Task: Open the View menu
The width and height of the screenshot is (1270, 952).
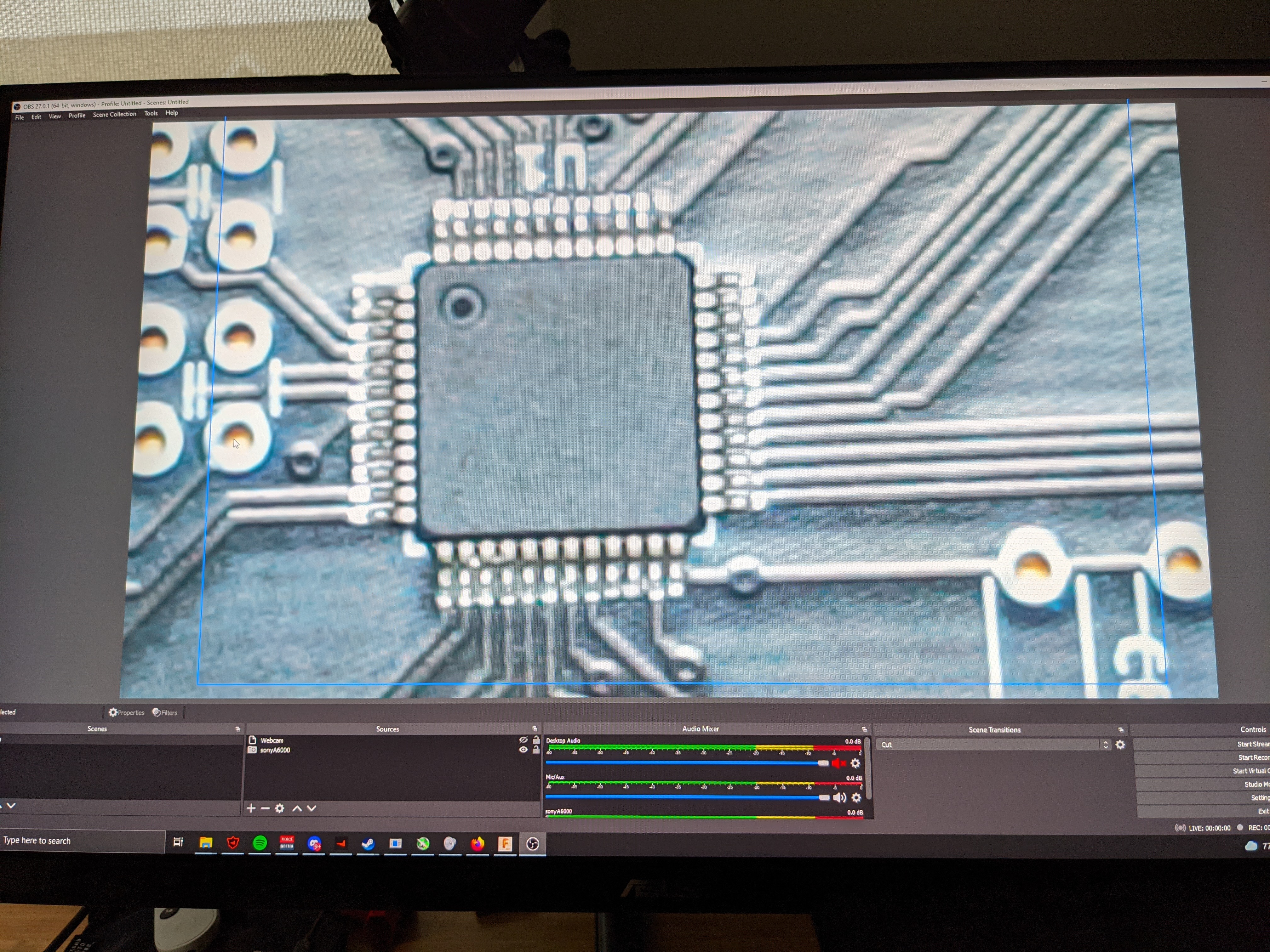Action: click(54, 116)
